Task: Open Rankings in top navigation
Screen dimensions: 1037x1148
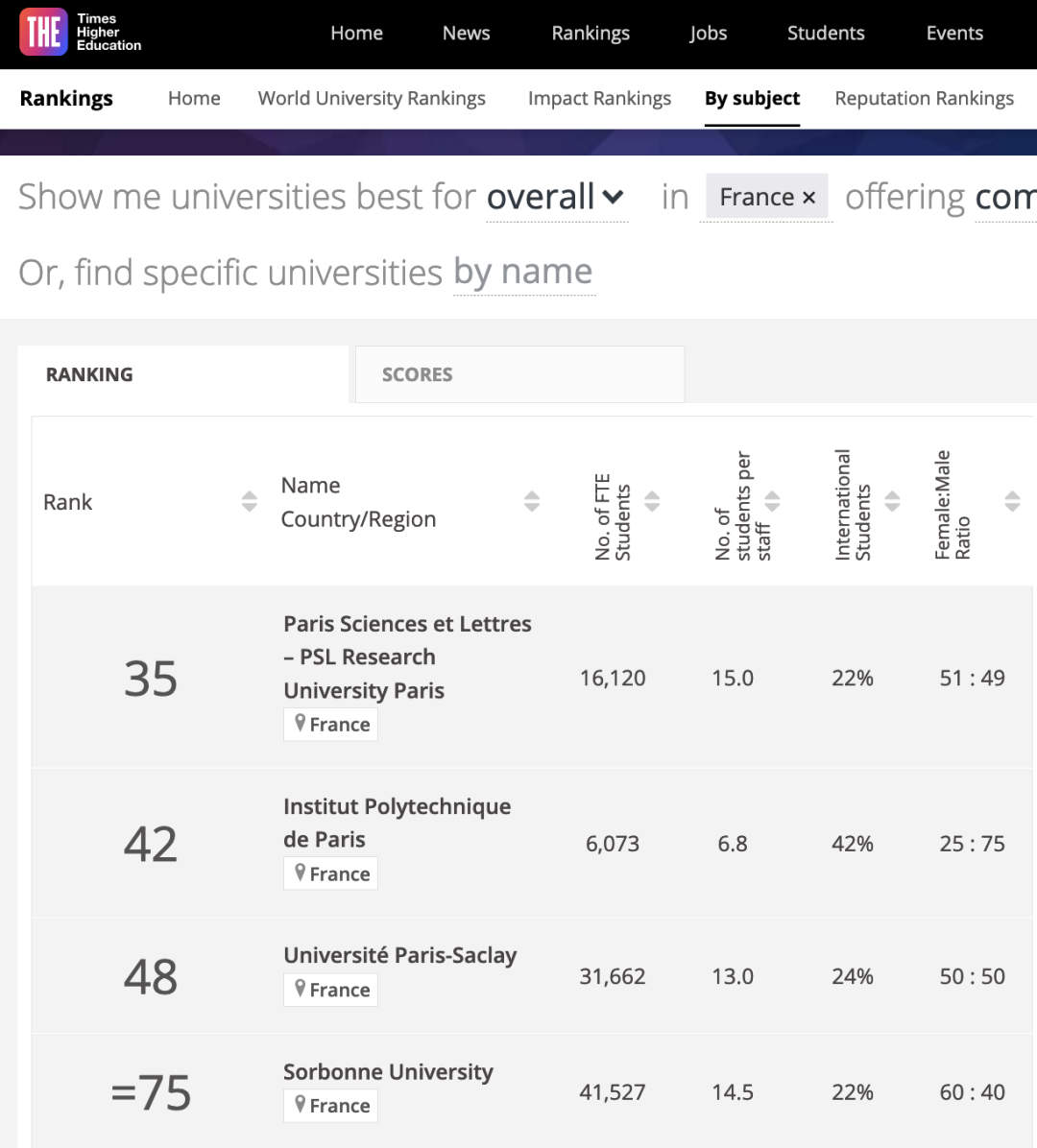Action: coord(591,33)
